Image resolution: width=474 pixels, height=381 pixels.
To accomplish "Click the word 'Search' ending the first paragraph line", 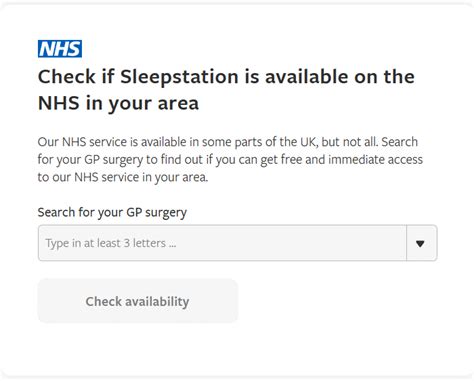I will click(x=400, y=142).
